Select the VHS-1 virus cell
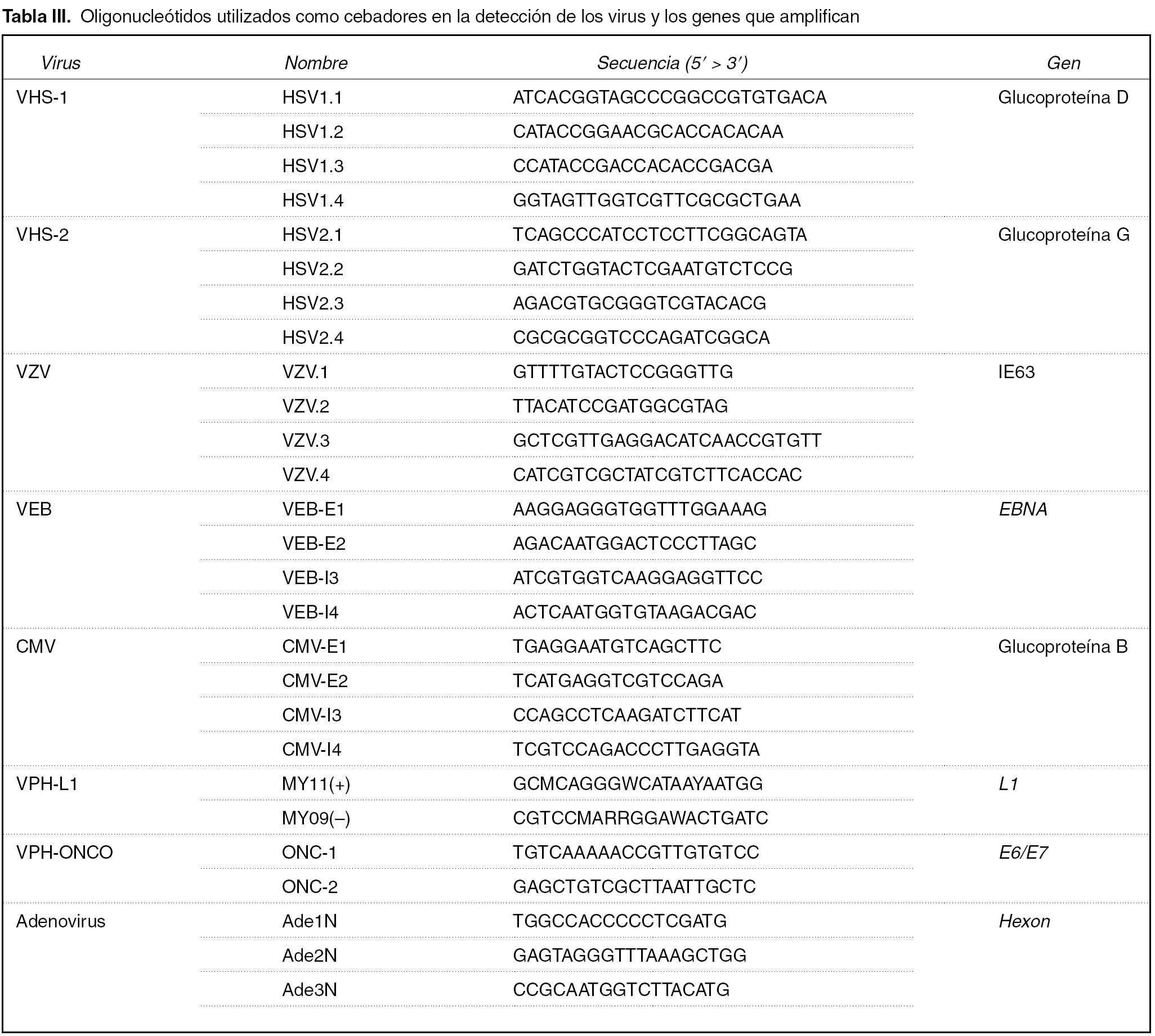The image size is (1155, 1036). tap(42, 98)
